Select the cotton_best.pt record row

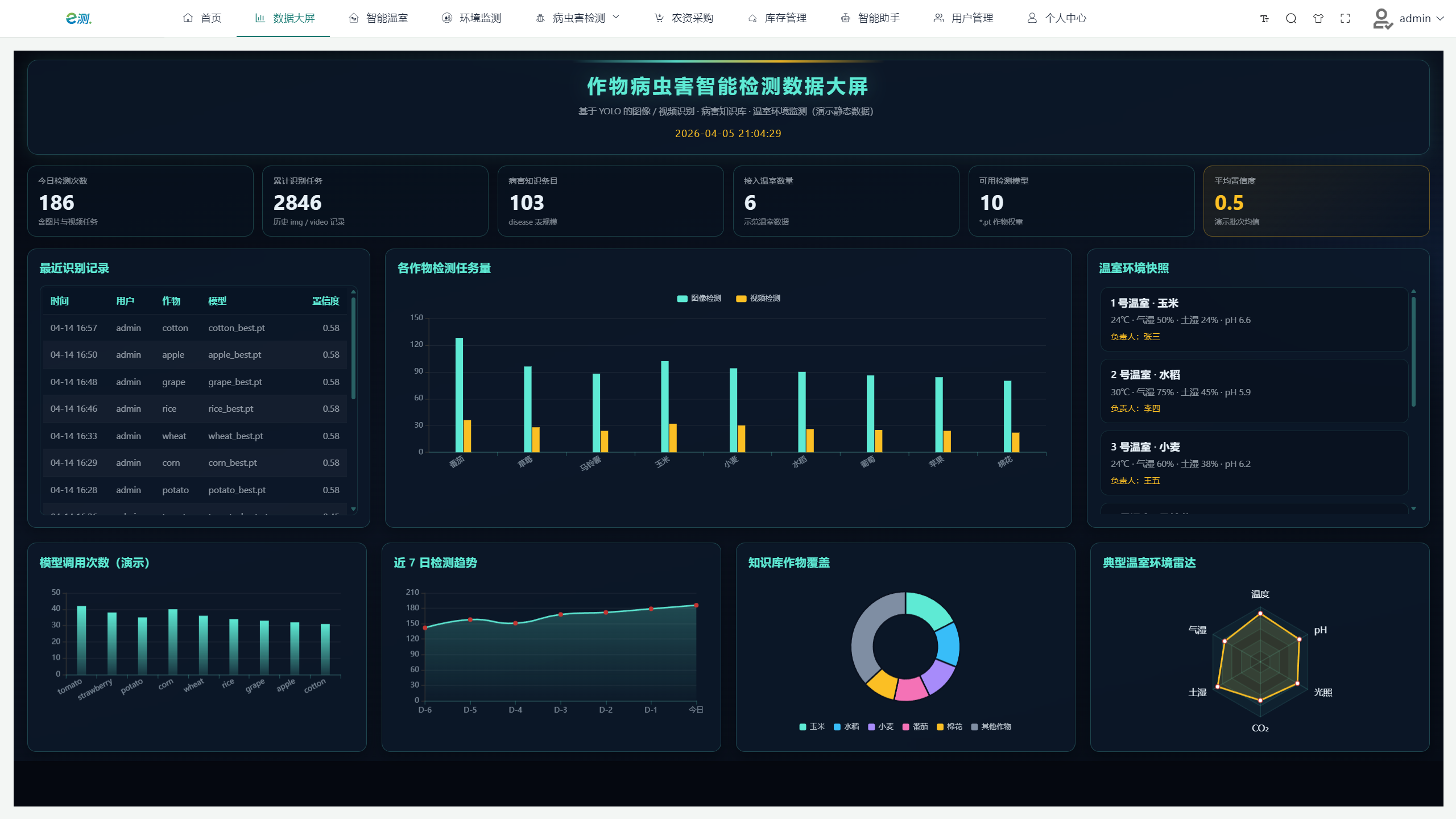195,328
